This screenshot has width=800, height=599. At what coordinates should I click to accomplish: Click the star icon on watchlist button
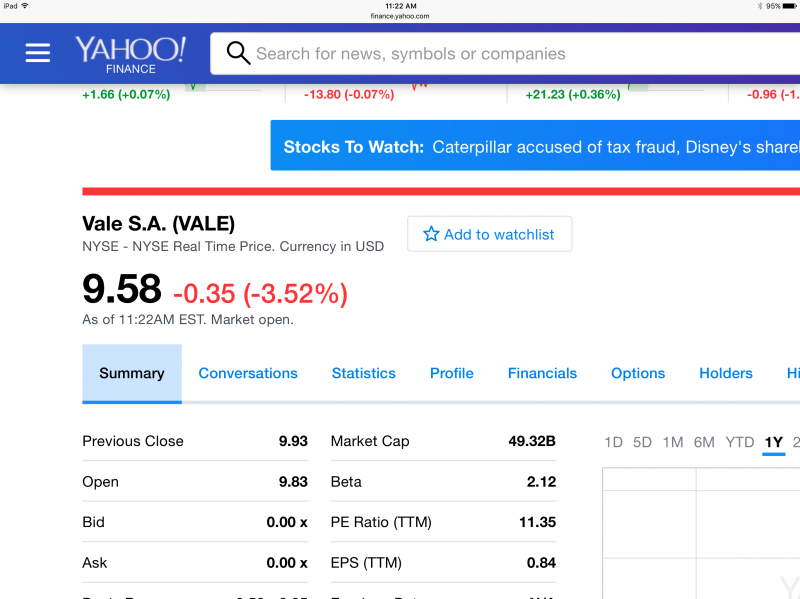coord(431,234)
